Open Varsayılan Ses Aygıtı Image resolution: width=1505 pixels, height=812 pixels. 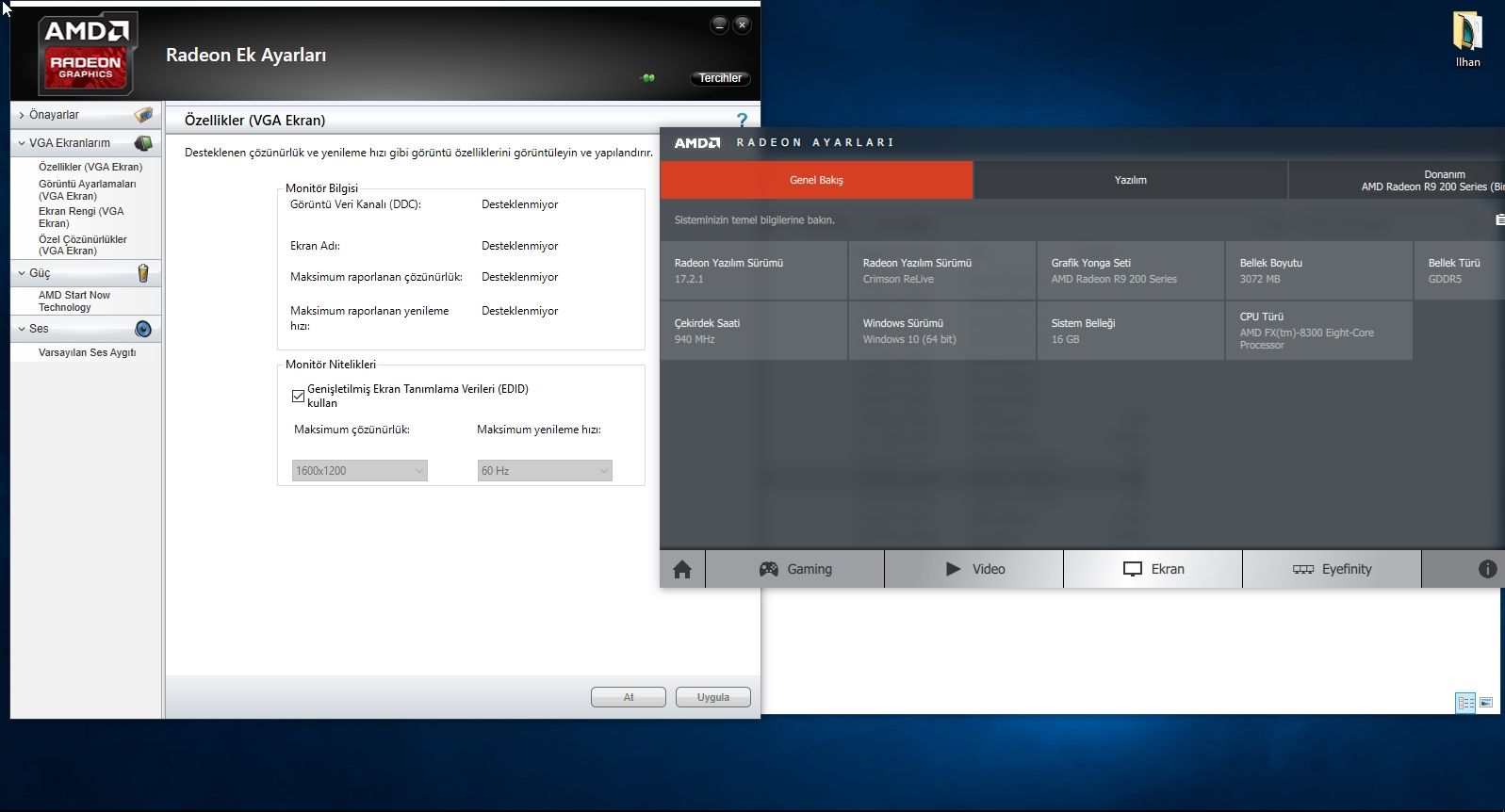[87, 352]
